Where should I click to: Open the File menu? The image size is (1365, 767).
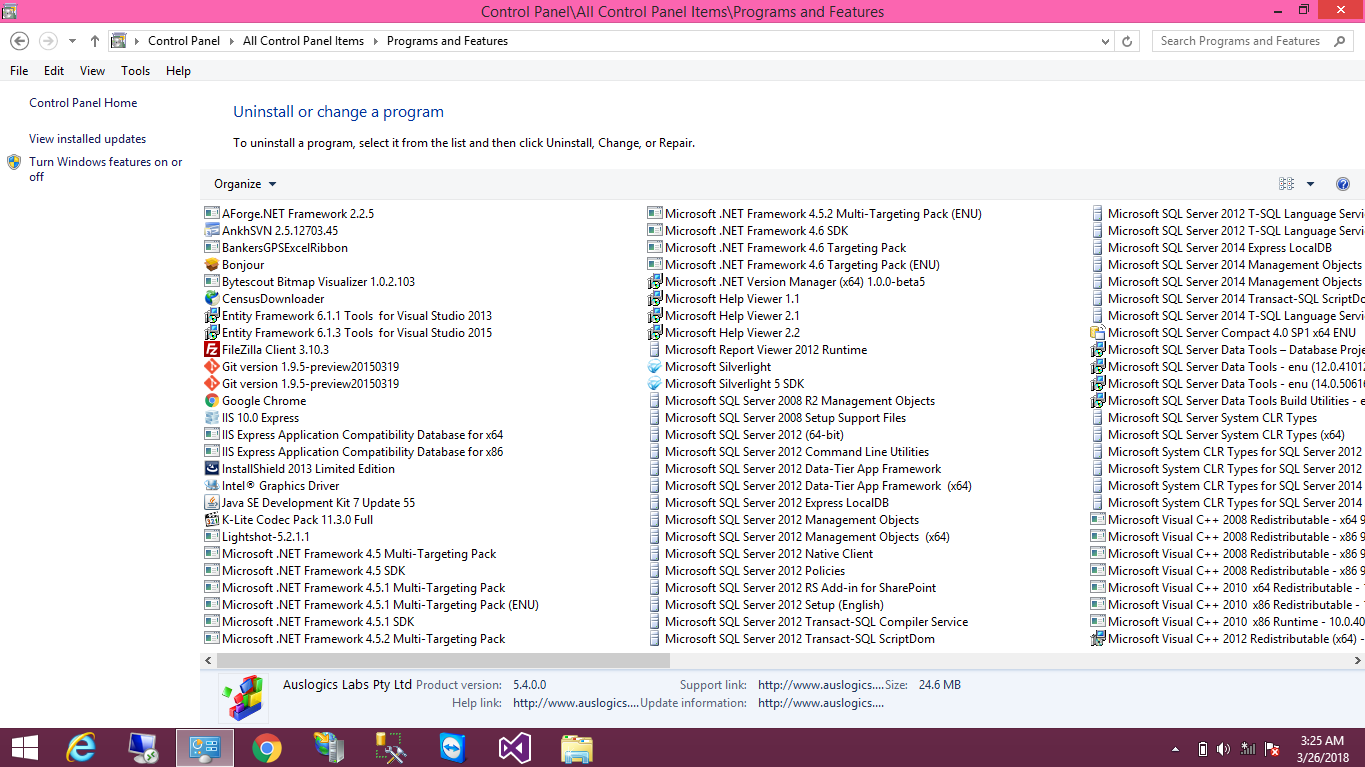click(x=19, y=71)
